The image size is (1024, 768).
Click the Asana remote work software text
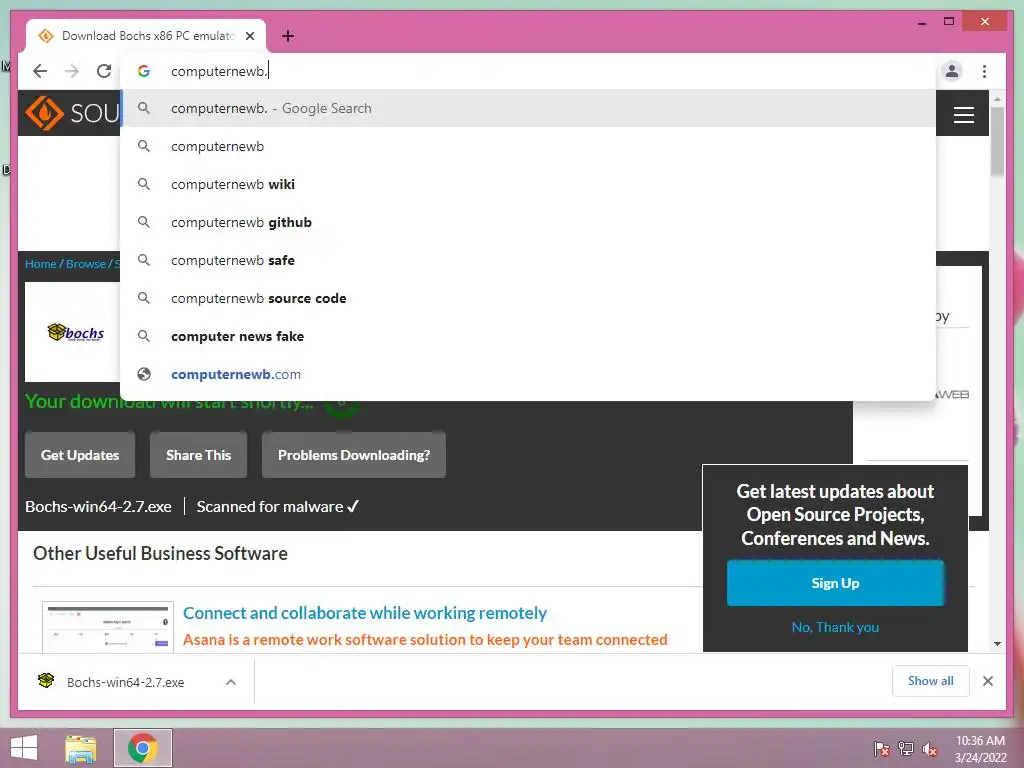pyautogui.click(x=425, y=639)
